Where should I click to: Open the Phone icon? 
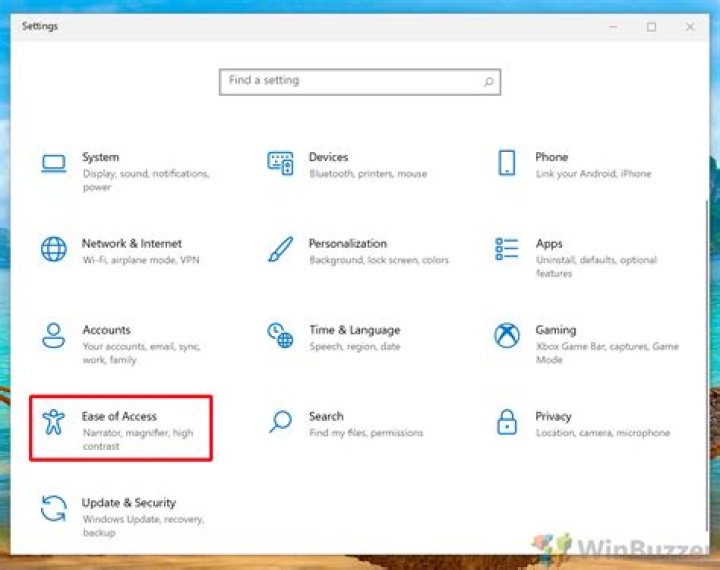pos(507,163)
